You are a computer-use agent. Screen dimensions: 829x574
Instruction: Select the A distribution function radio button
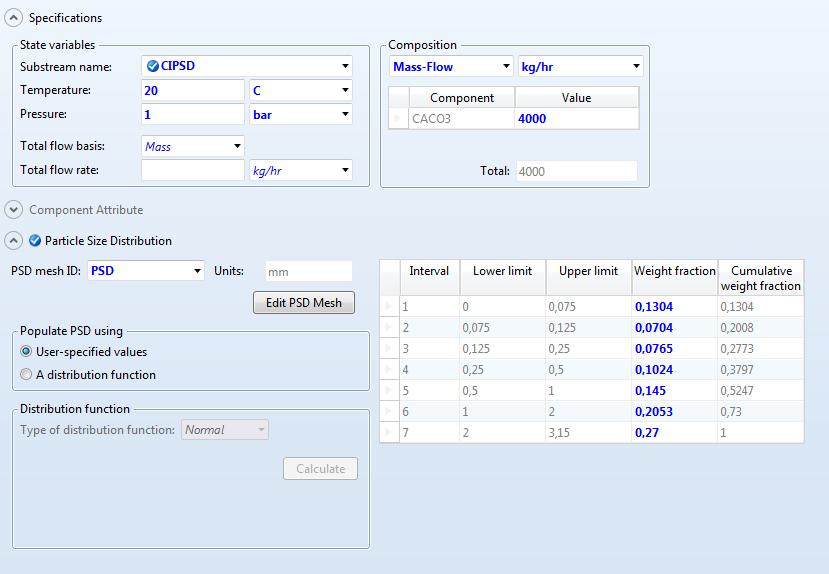(x=26, y=374)
